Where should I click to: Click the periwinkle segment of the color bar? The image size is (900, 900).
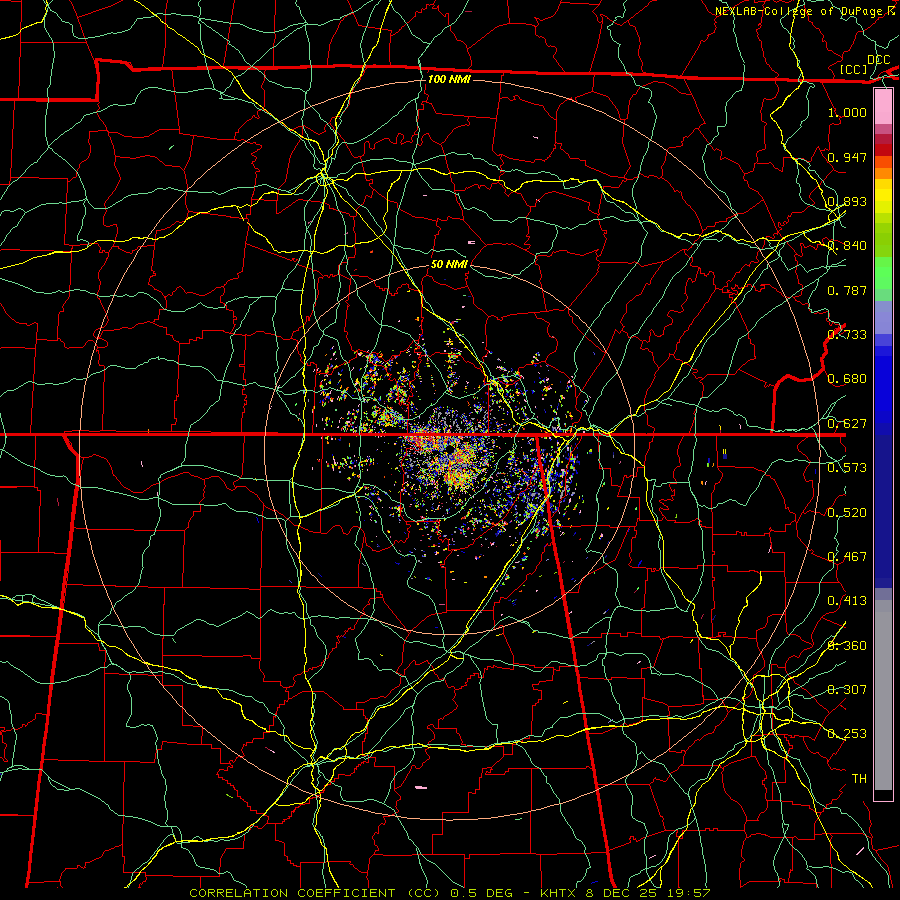point(883,317)
